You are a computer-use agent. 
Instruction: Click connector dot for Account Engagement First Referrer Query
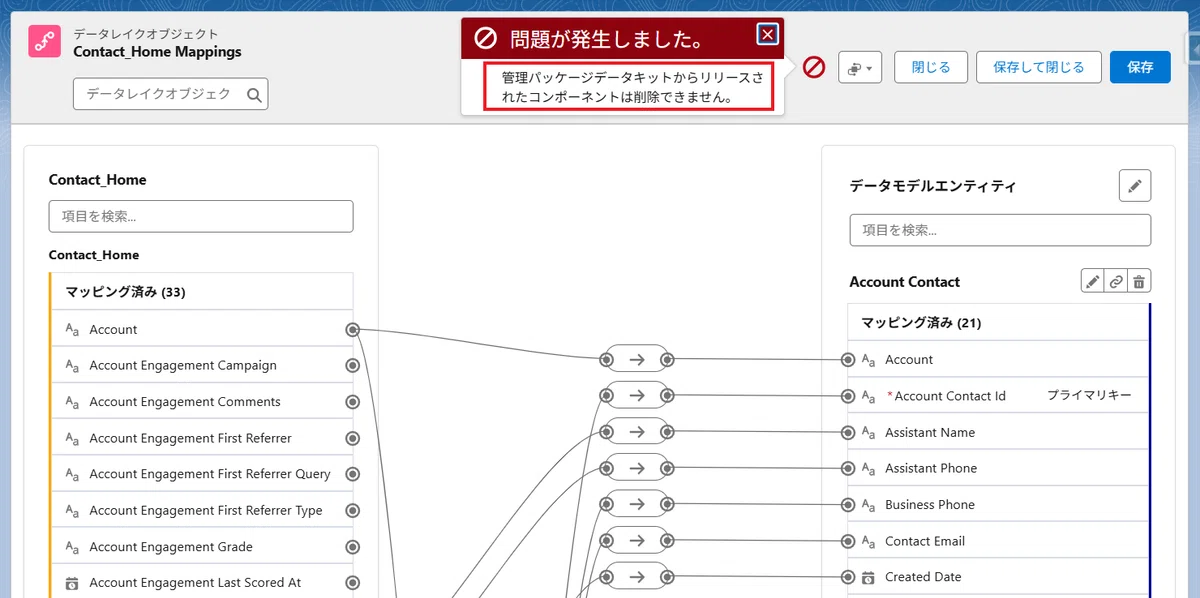point(352,474)
